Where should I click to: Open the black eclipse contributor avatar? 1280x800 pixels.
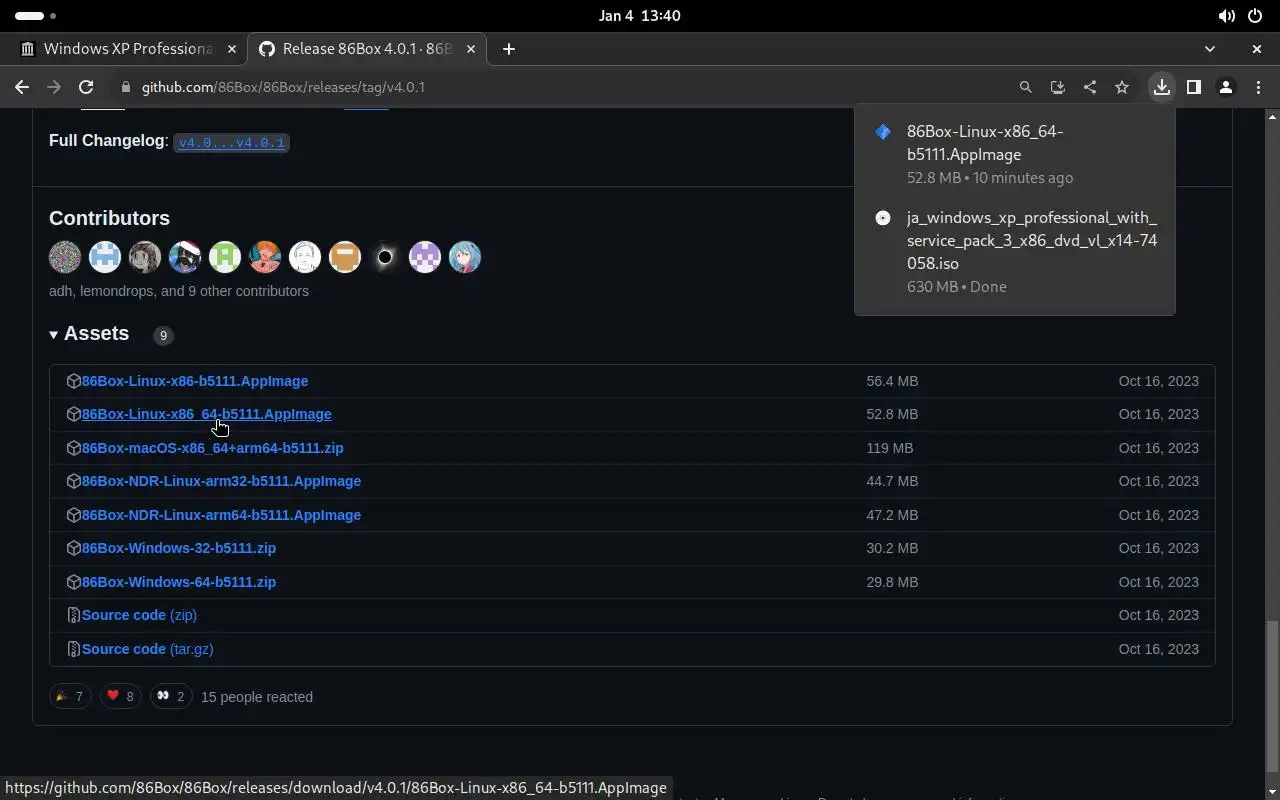click(385, 257)
